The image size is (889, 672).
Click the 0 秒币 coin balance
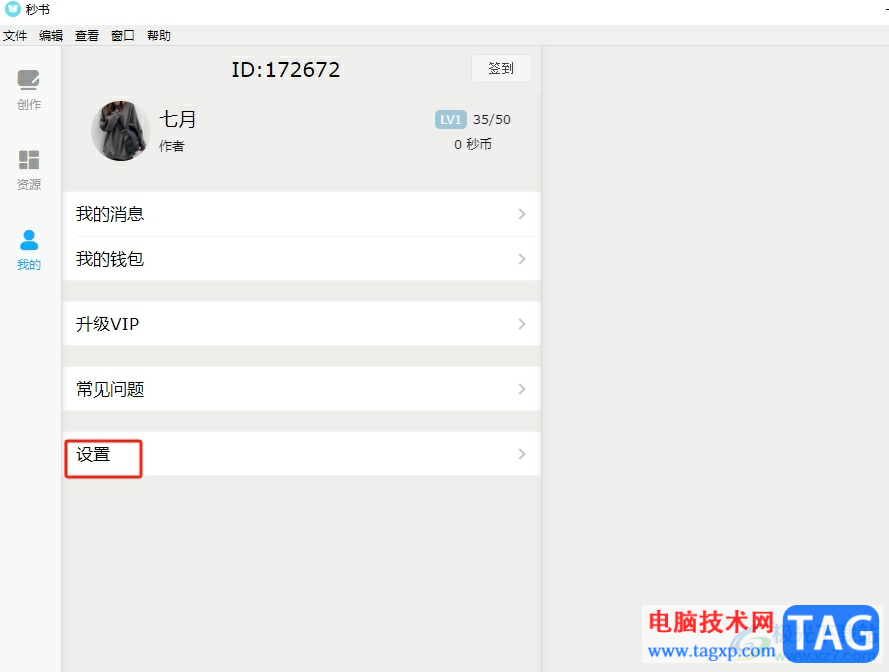click(473, 145)
